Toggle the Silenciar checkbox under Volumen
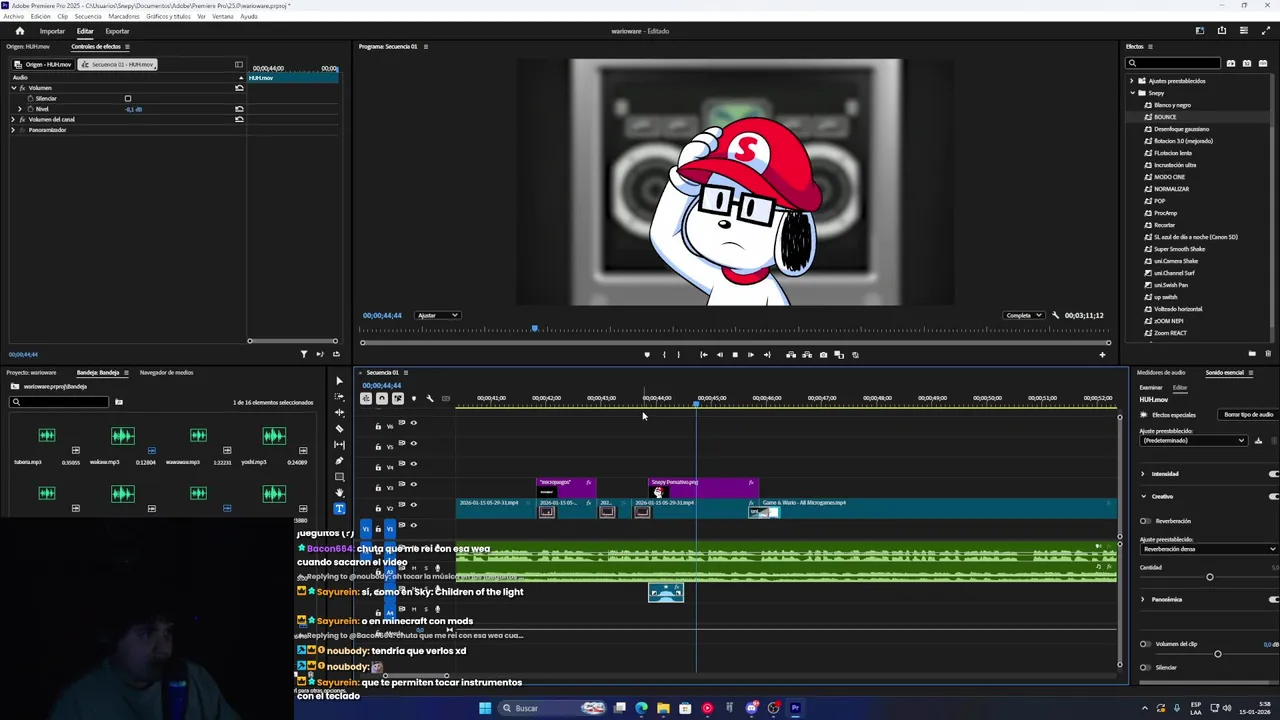The height and width of the screenshot is (720, 1280). point(128,99)
